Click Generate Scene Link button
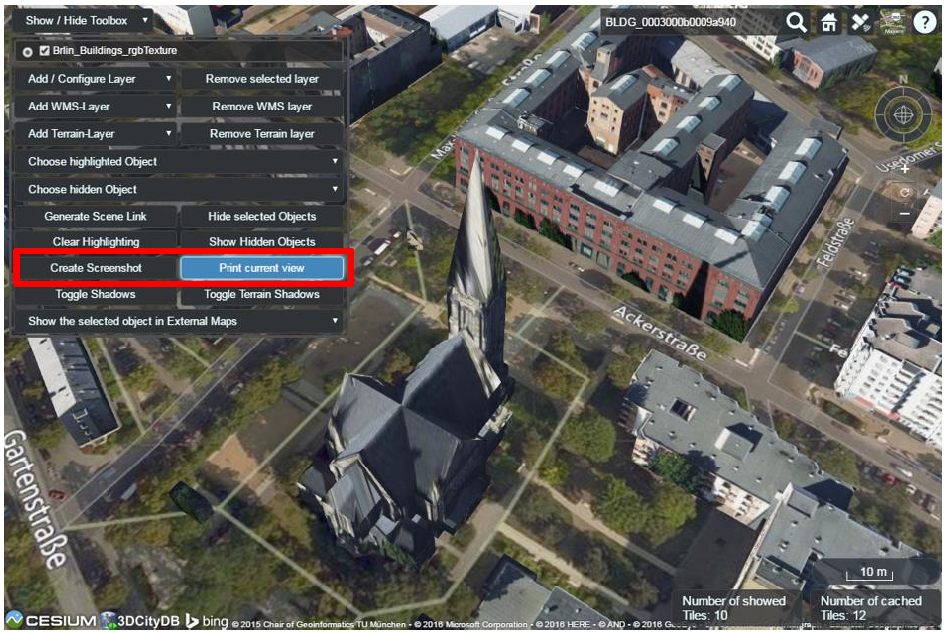 coord(95,217)
